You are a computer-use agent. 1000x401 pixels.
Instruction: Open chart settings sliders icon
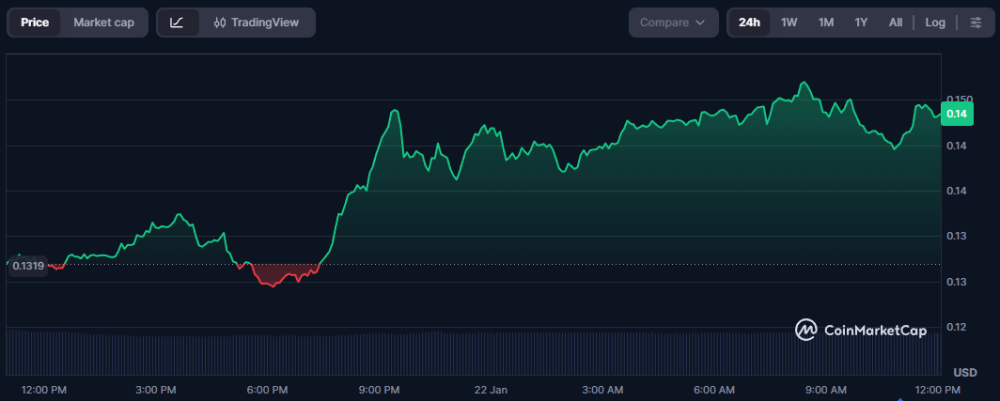pyautogui.click(x=975, y=22)
